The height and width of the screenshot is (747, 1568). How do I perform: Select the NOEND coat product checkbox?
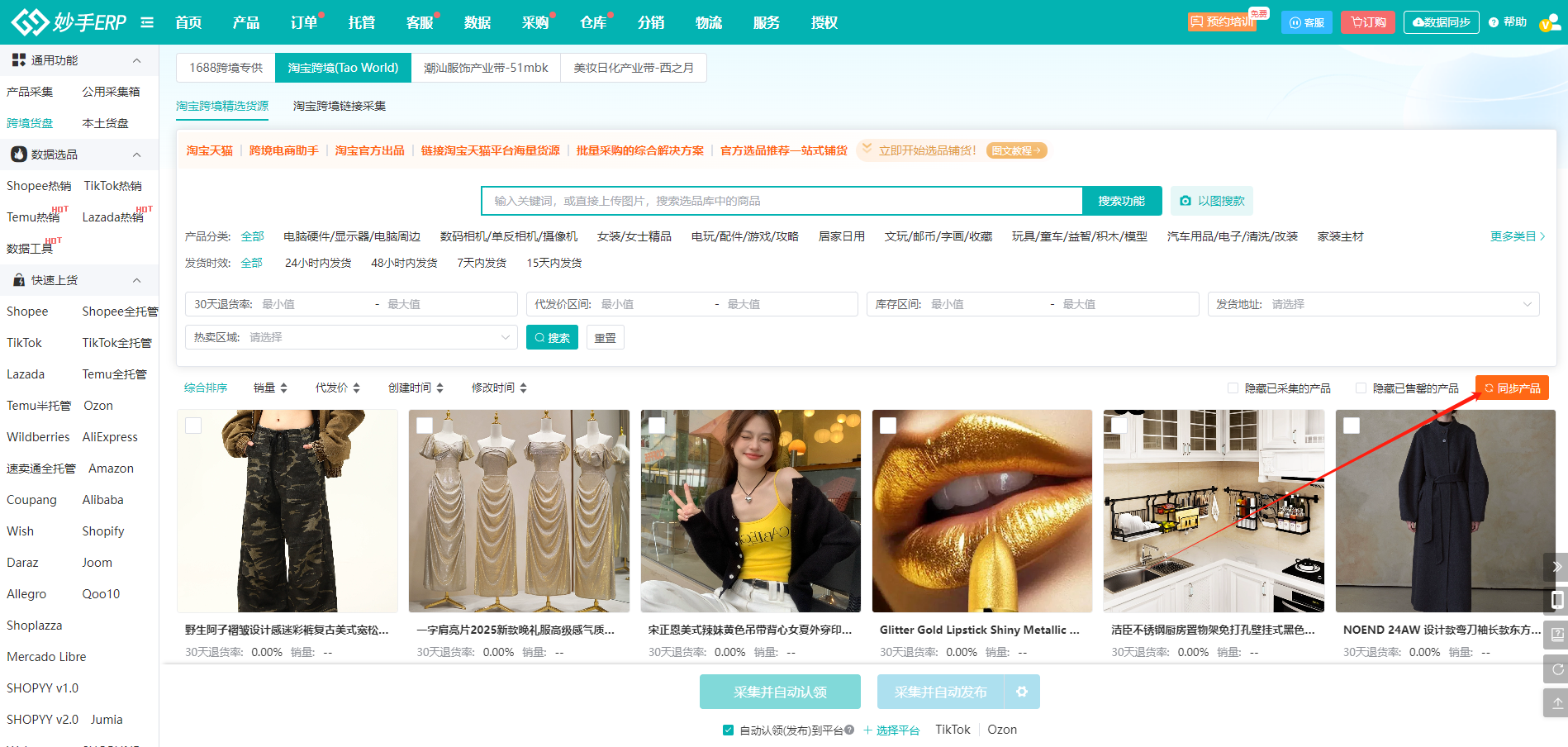click(1352, 426)
